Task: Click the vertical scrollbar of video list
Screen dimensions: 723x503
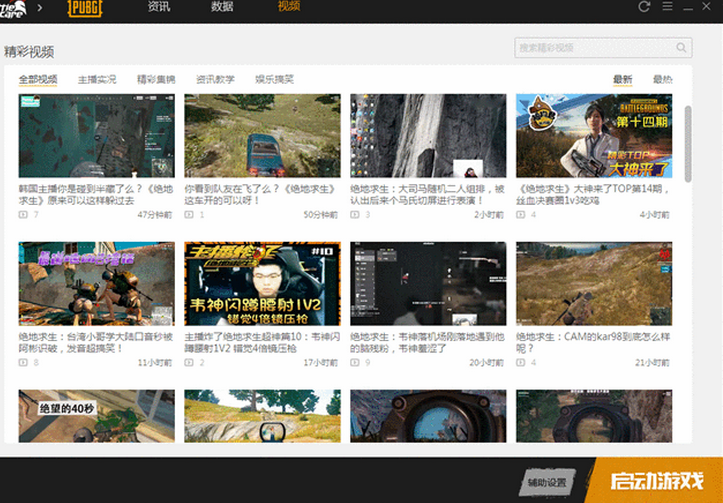Action: (x=688, y=144)
